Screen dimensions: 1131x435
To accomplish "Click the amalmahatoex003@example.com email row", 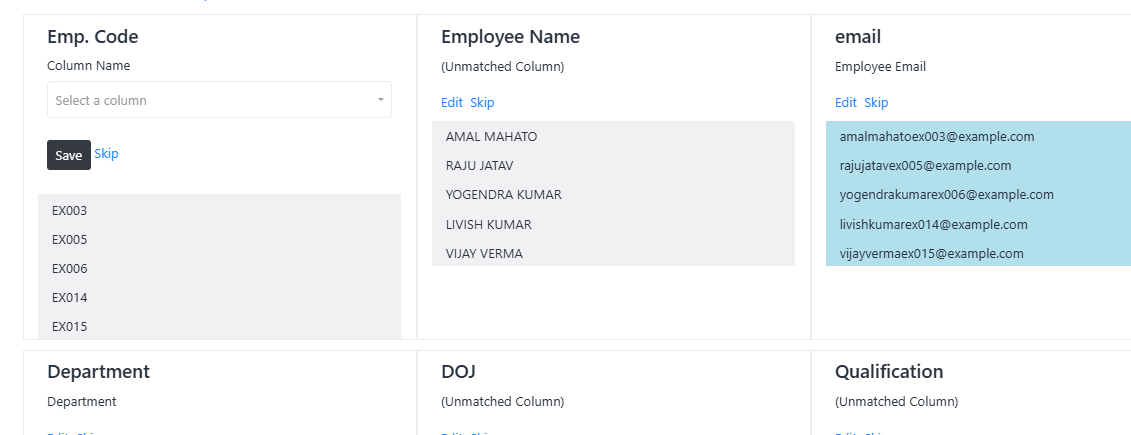I will pos(978,136).
